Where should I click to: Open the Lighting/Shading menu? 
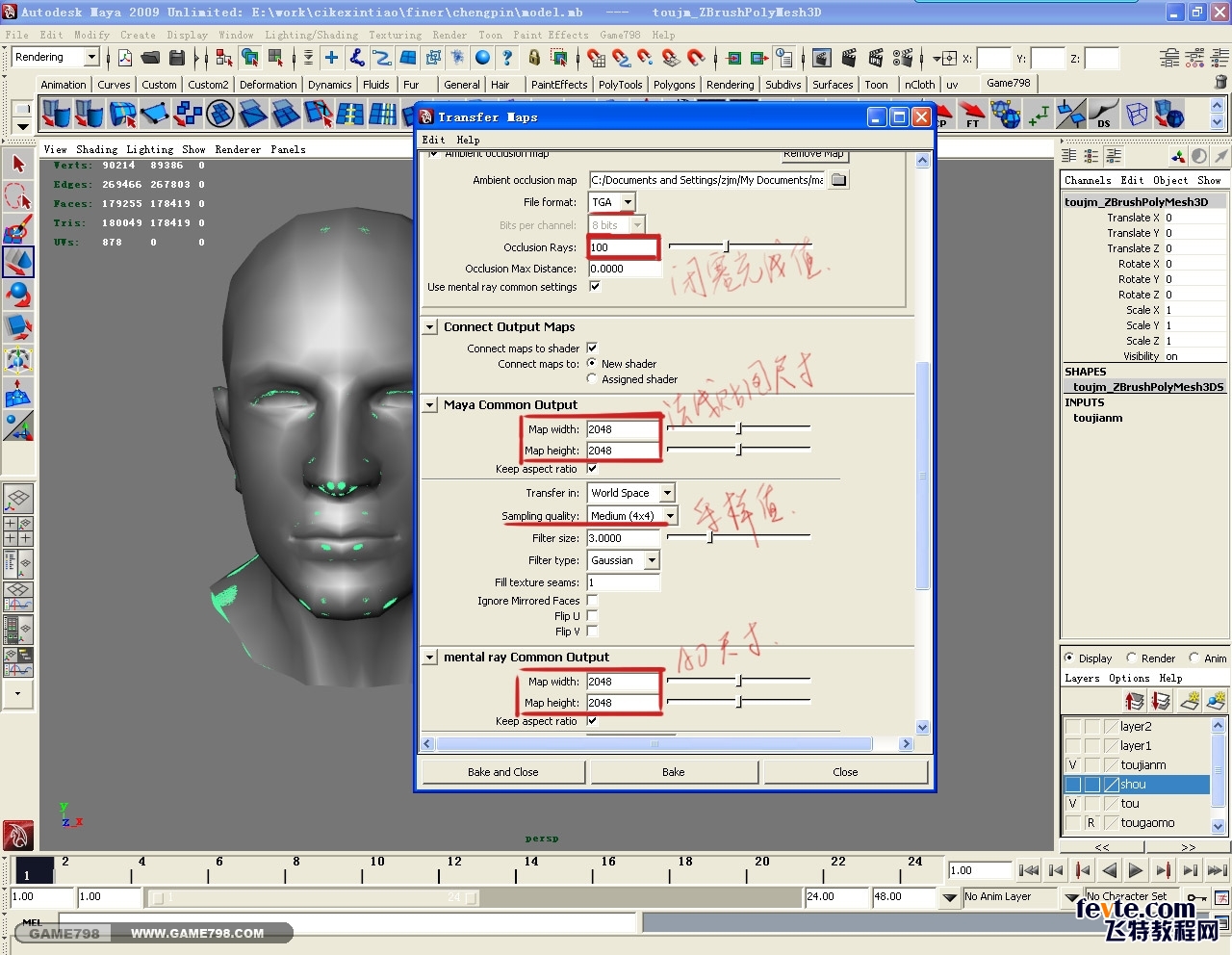tap(311, 35)
